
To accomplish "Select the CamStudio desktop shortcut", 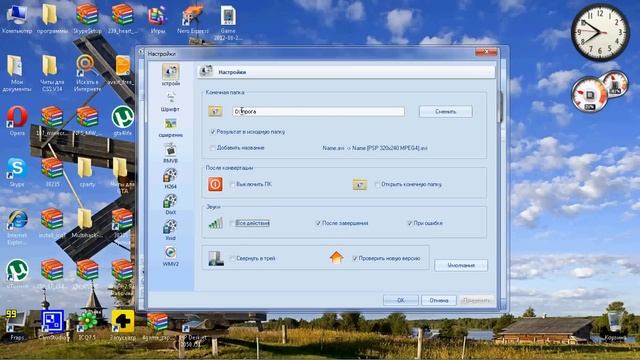I will tap(52, 325).
